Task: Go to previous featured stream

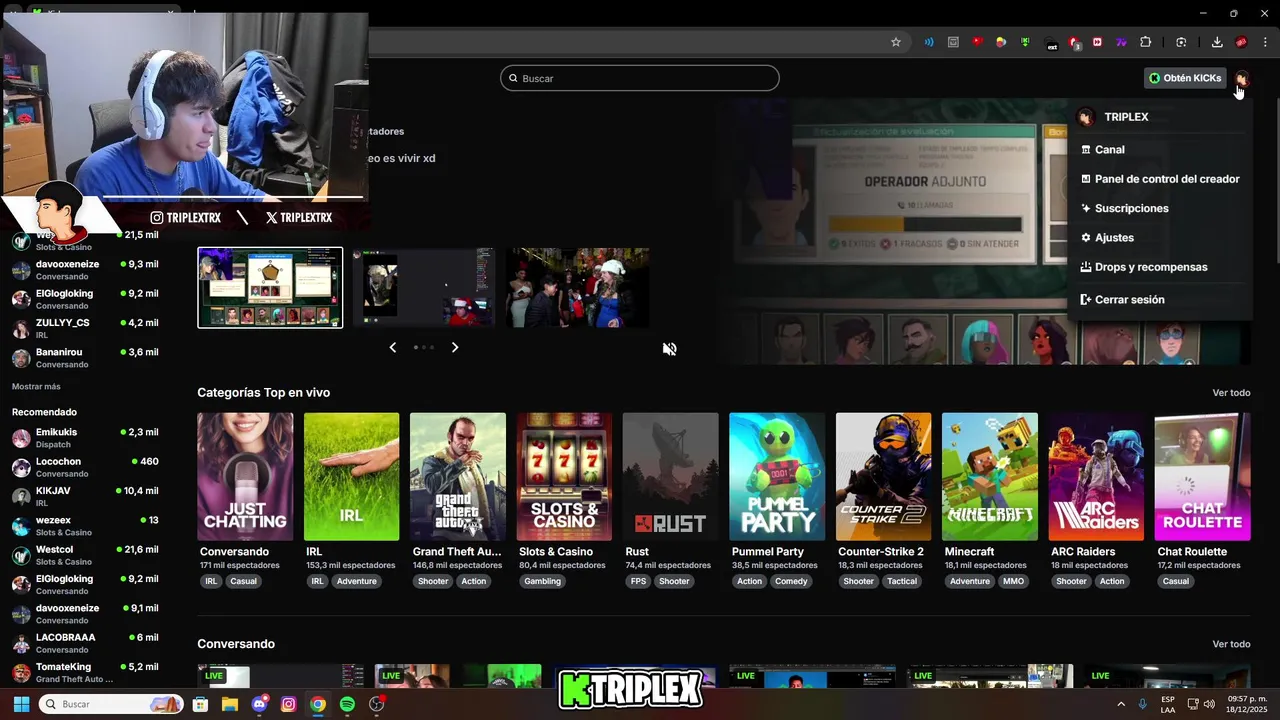Action: [x=392, y=347]
